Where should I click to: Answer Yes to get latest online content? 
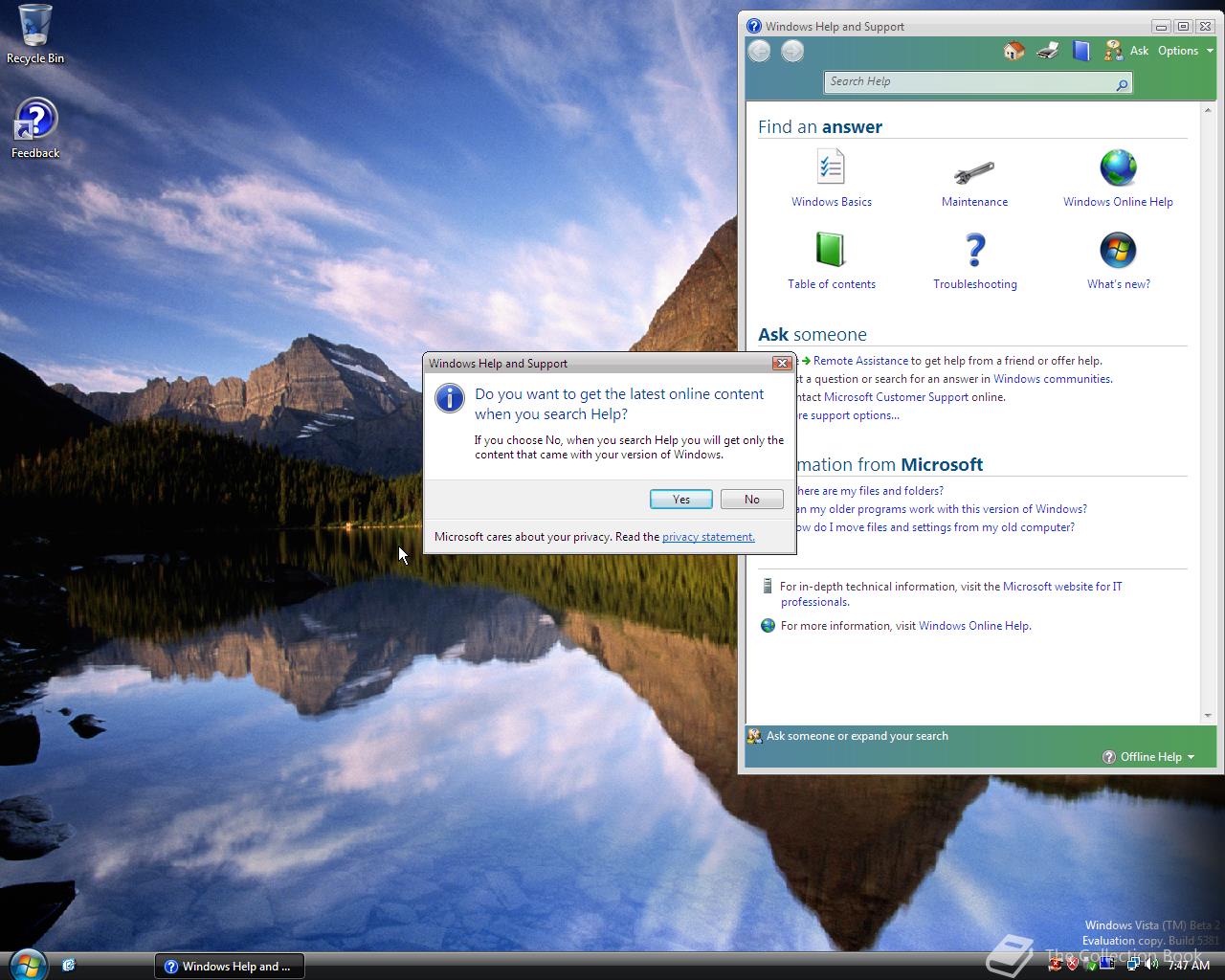click(x=680, y=499)
